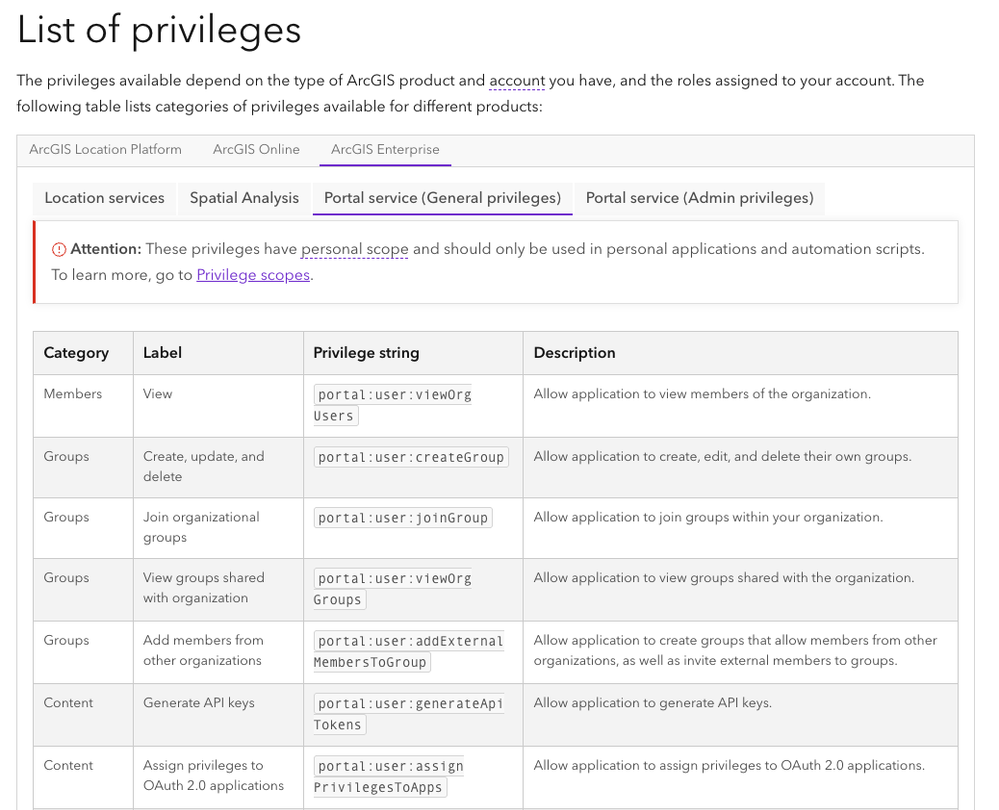Click the 'Privilege string' column header

click(366, 353)
